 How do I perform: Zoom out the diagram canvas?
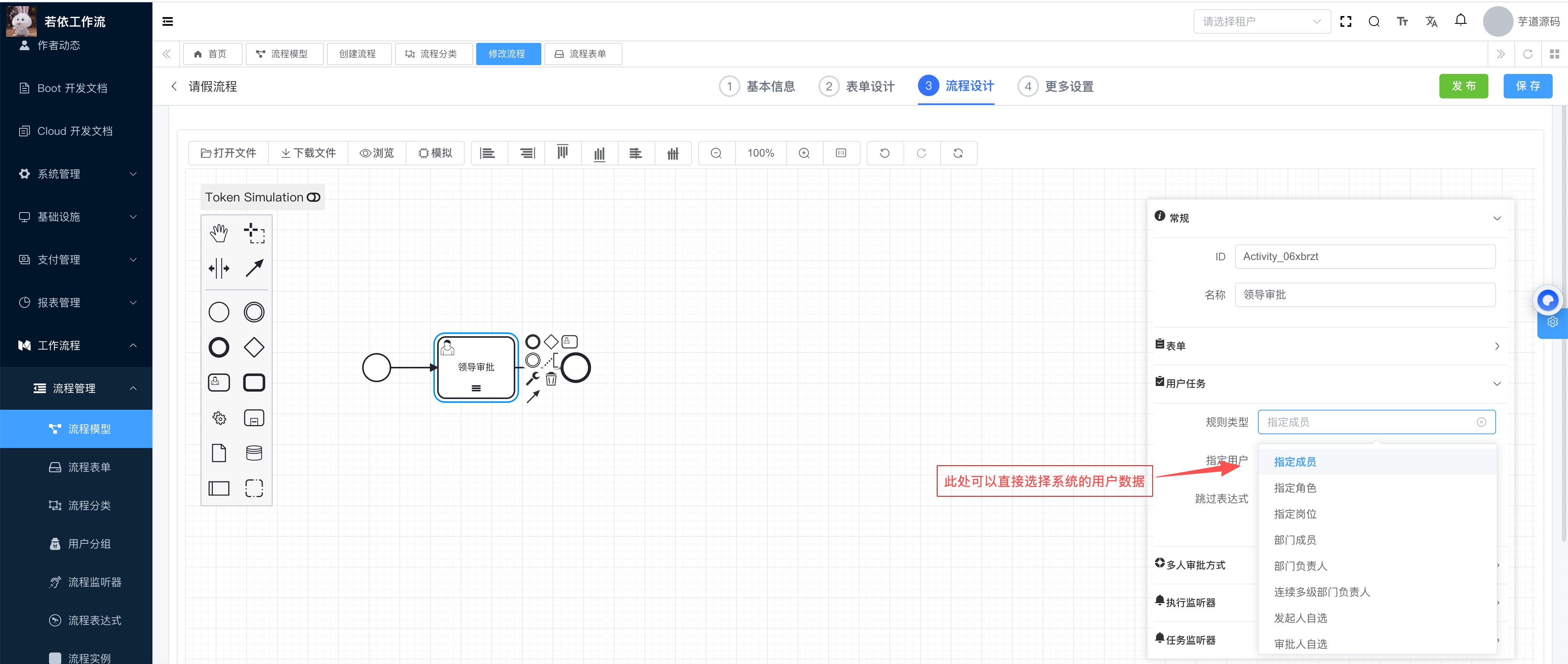click(717, 153)
